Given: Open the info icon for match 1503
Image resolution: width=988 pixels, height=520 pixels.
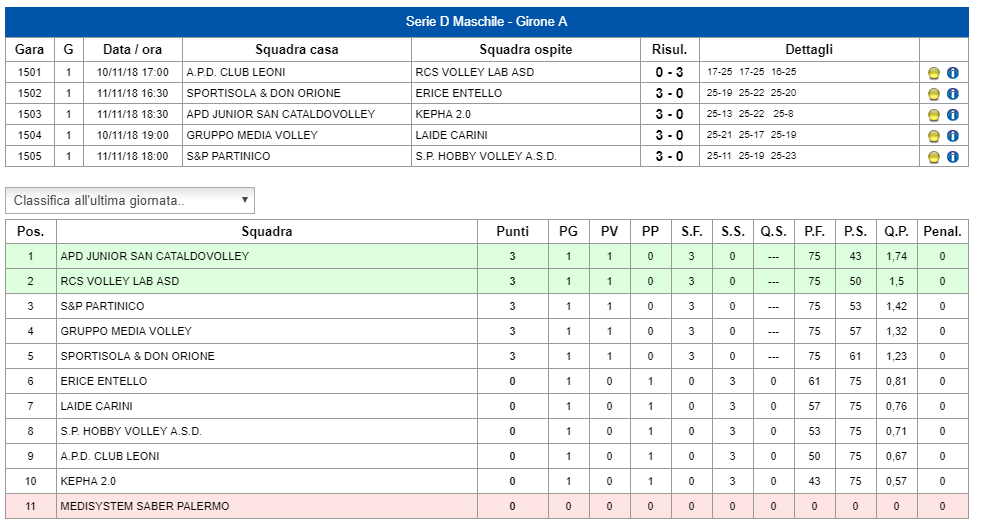Looking at the screenshot, I should coord(953,115).
